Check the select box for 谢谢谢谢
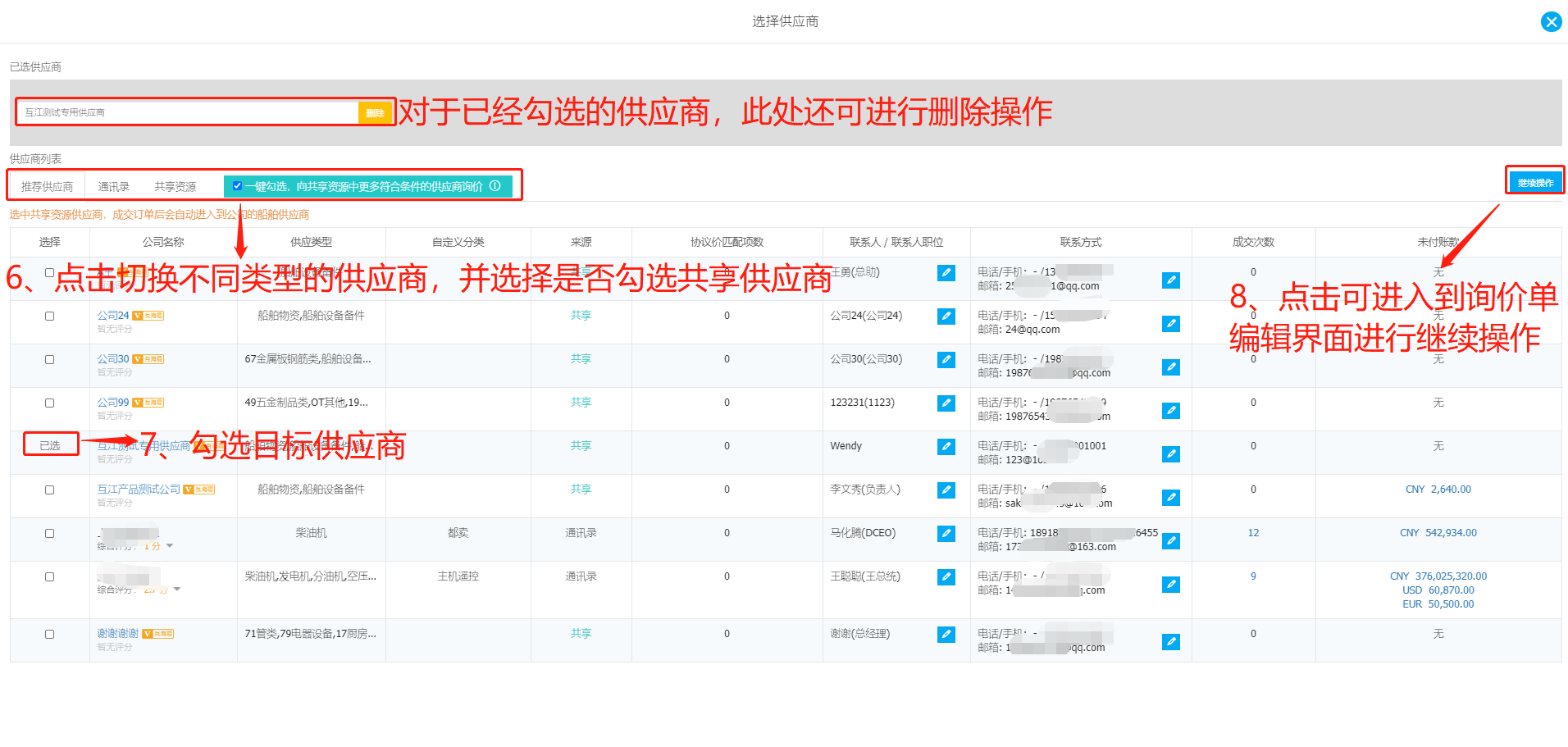Image resolution: width=1568 pixels, height=747 pixels. coord(49,634)
